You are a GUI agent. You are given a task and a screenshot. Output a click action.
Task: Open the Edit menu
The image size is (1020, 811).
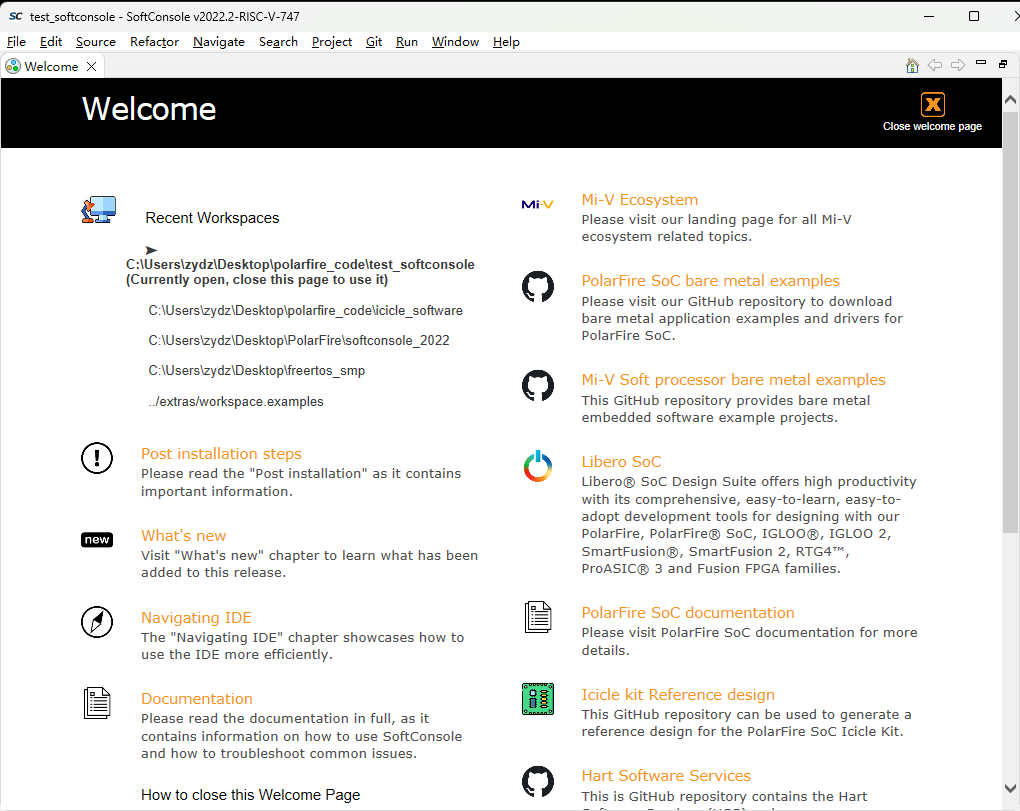[x=51, y=42]
